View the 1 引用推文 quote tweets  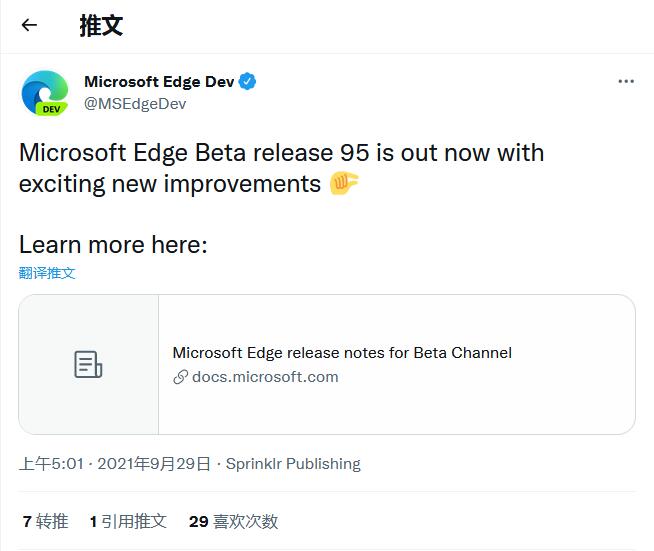(x=128, y=521)
